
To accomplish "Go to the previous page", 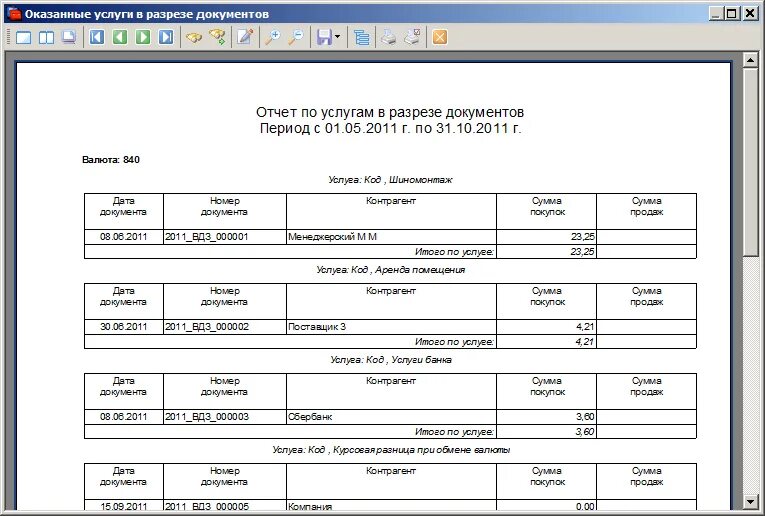I will tap(120, 37).
